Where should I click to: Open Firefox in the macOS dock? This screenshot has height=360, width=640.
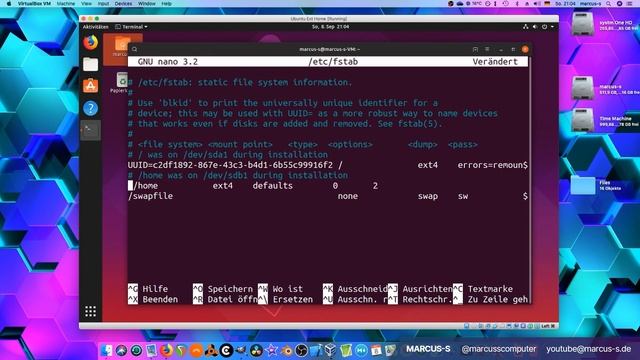click(167, 350)
